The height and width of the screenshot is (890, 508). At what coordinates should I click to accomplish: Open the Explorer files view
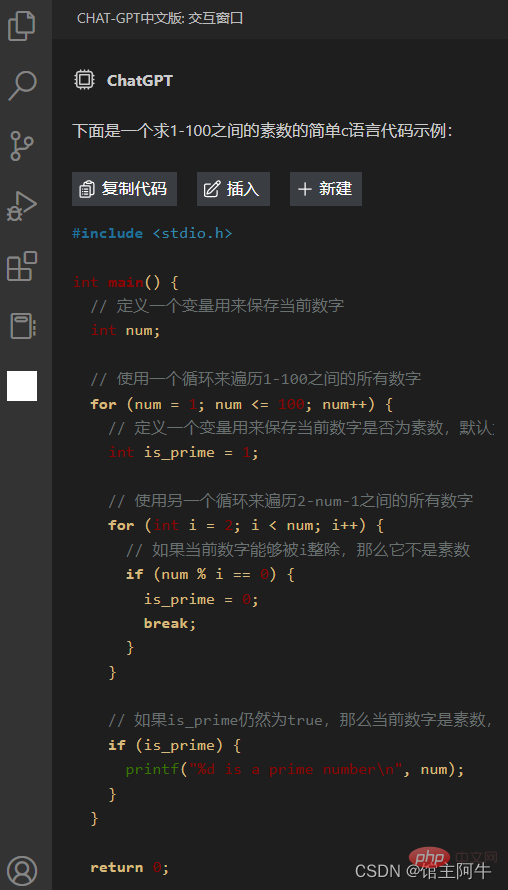[x=22, y=26]
